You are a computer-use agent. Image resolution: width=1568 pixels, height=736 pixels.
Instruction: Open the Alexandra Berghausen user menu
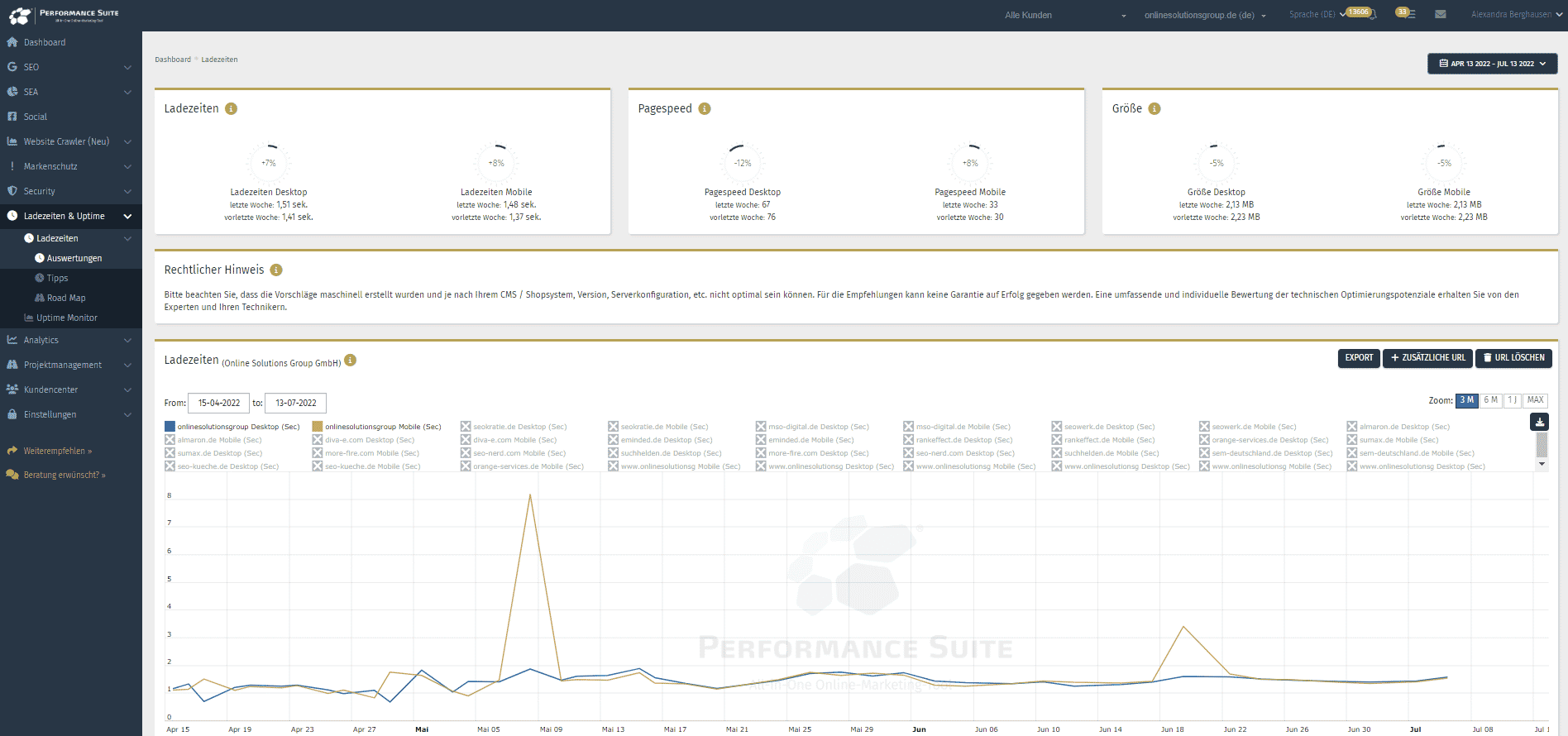tap(1516, 14)
